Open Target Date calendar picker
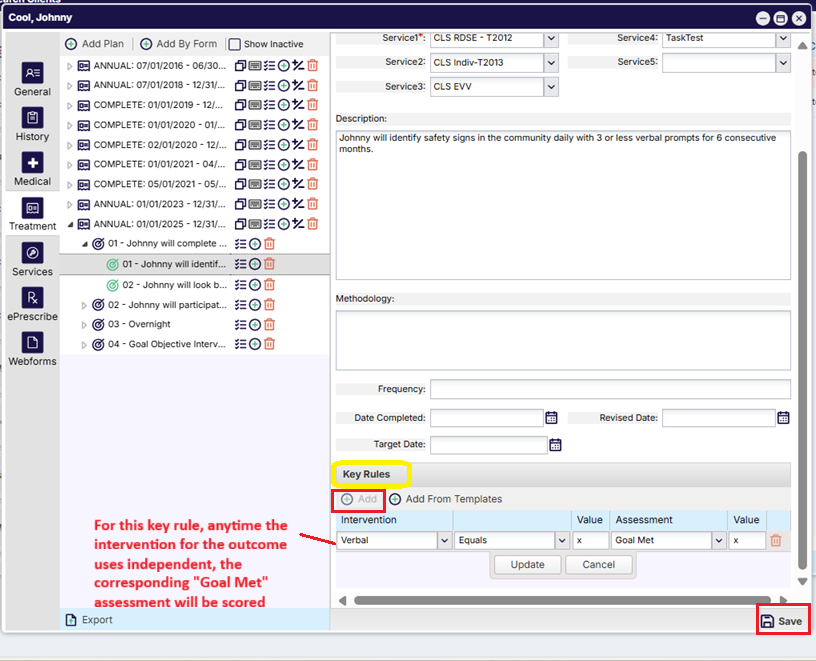Image resolution: width=816 pixels, height=661 pixels. pyautogui.click(x=555, y=445)
